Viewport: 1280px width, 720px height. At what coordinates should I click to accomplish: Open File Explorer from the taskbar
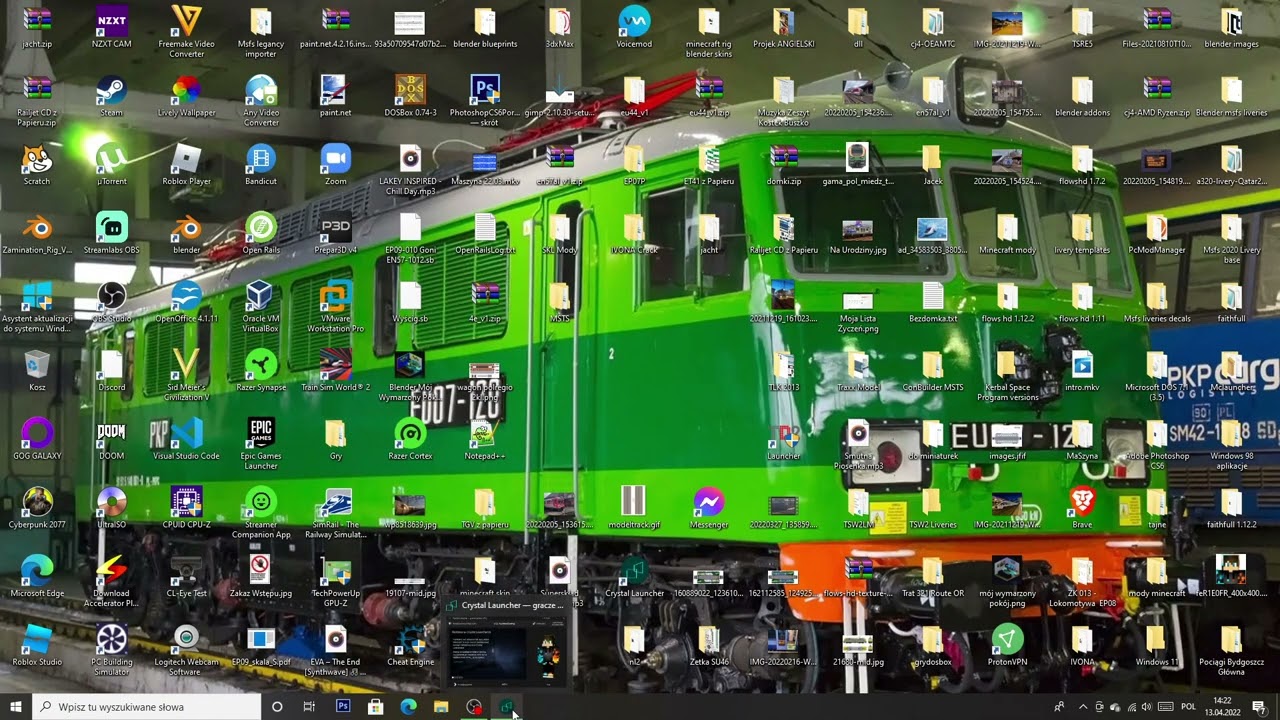coord(441,707)
